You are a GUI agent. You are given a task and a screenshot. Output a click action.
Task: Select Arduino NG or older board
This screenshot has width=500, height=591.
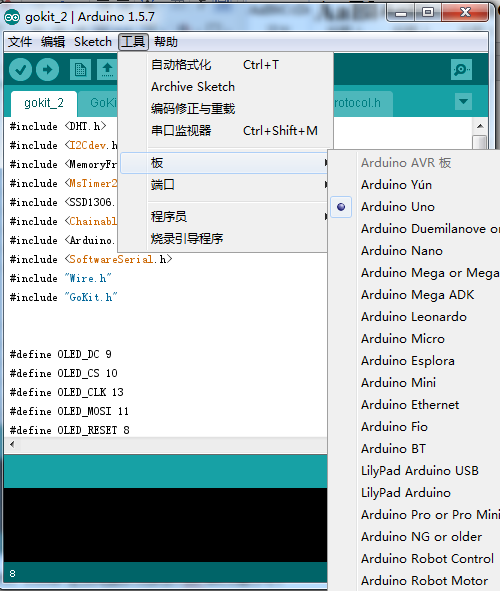[x=415, y=537]
